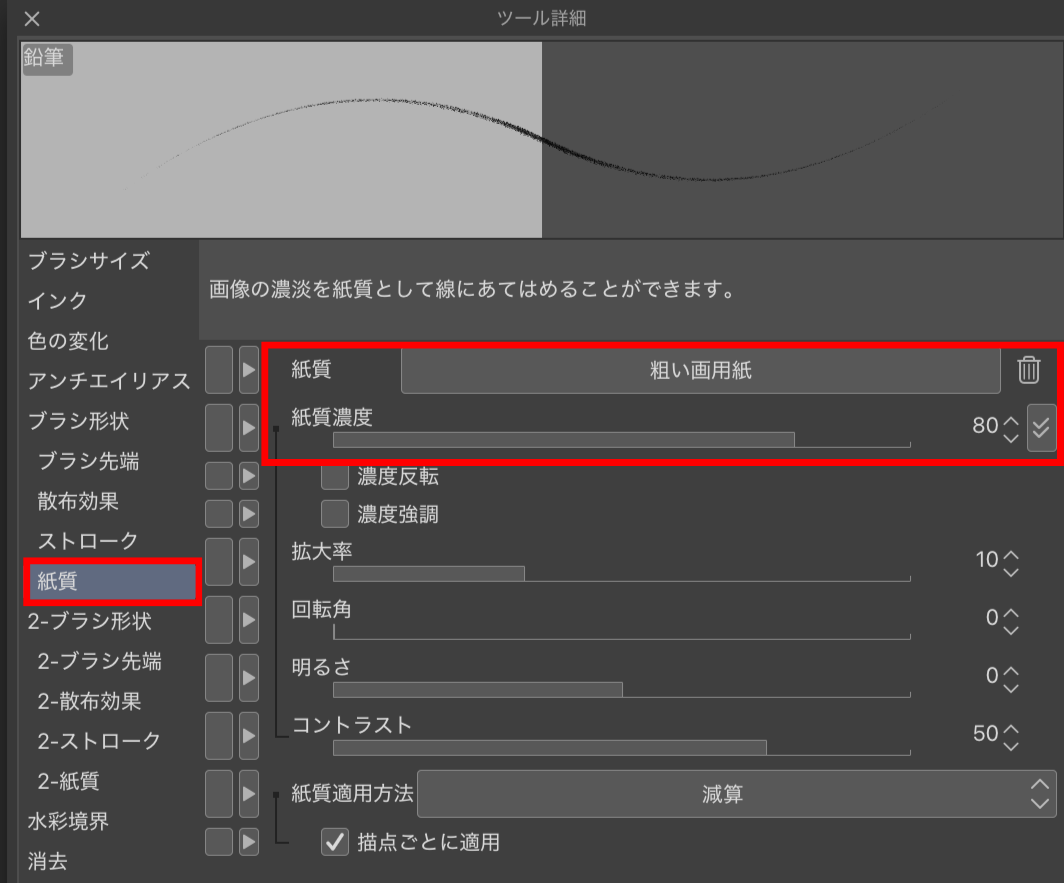Select the 2-ブラシ形状 category
The height and width of the screenshot is (883, 1064).
click(90, 621)
